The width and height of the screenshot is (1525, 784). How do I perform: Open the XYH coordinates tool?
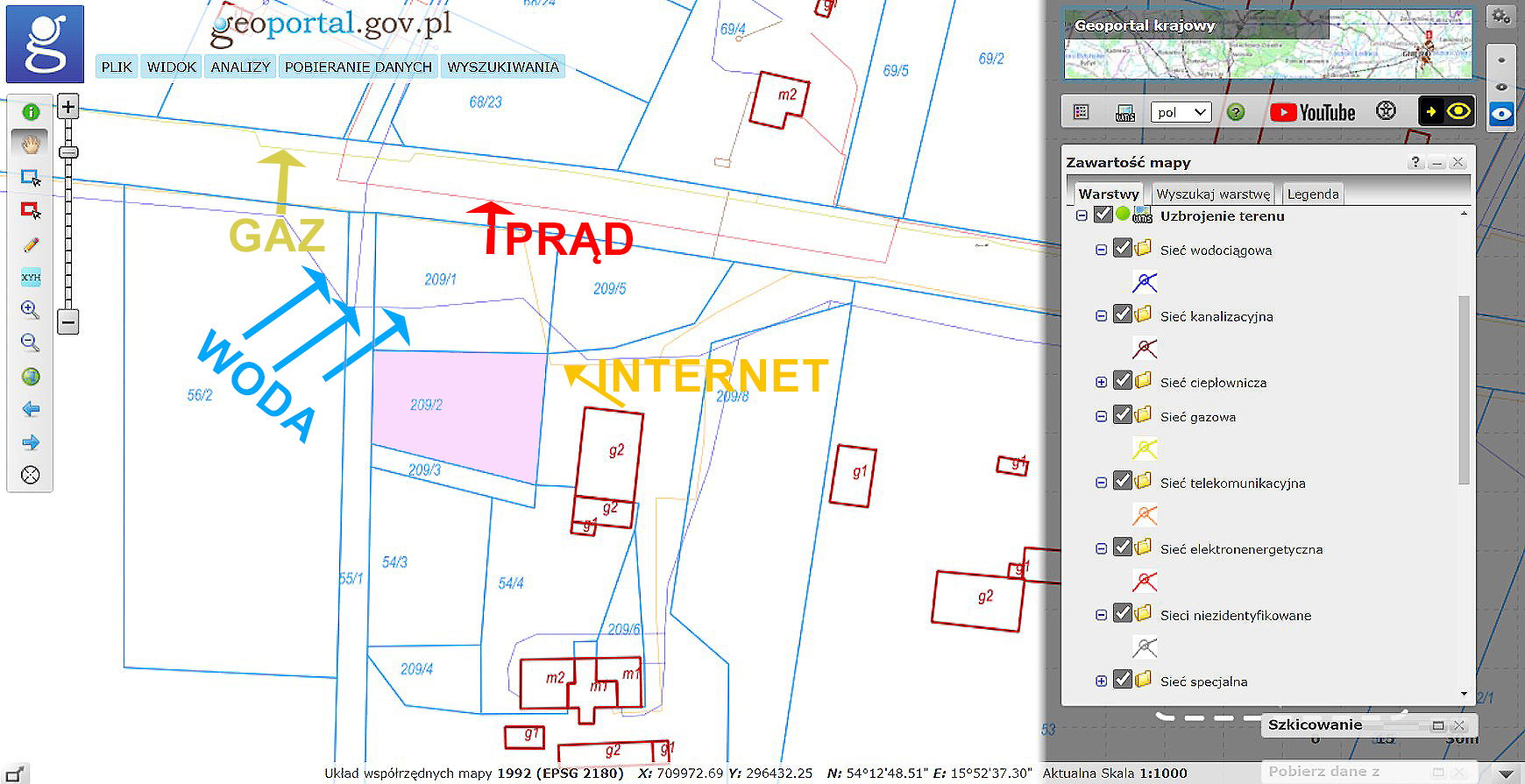click(x=31, y=278)
